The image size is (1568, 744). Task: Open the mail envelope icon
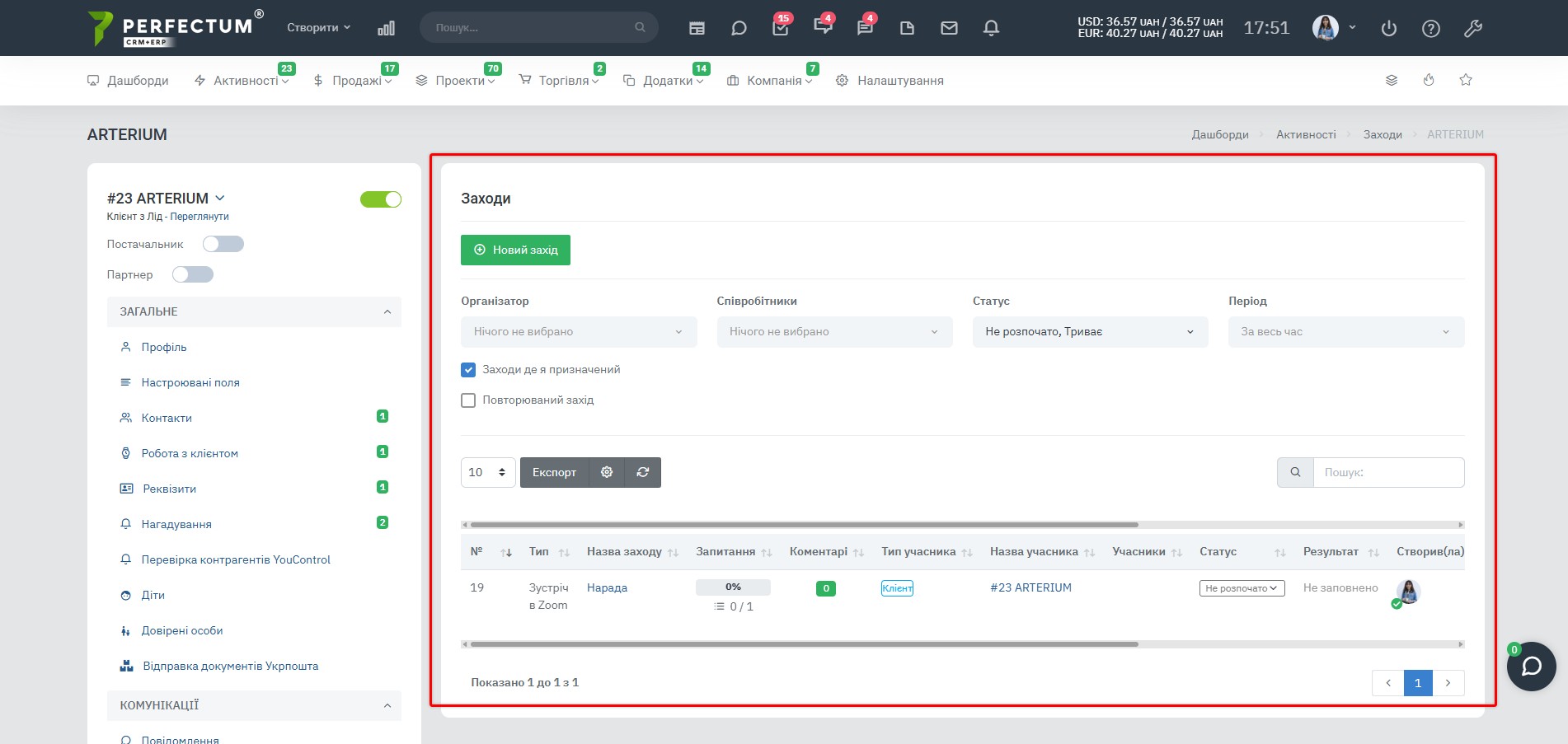pyautogui.click(x=949, y=28)
